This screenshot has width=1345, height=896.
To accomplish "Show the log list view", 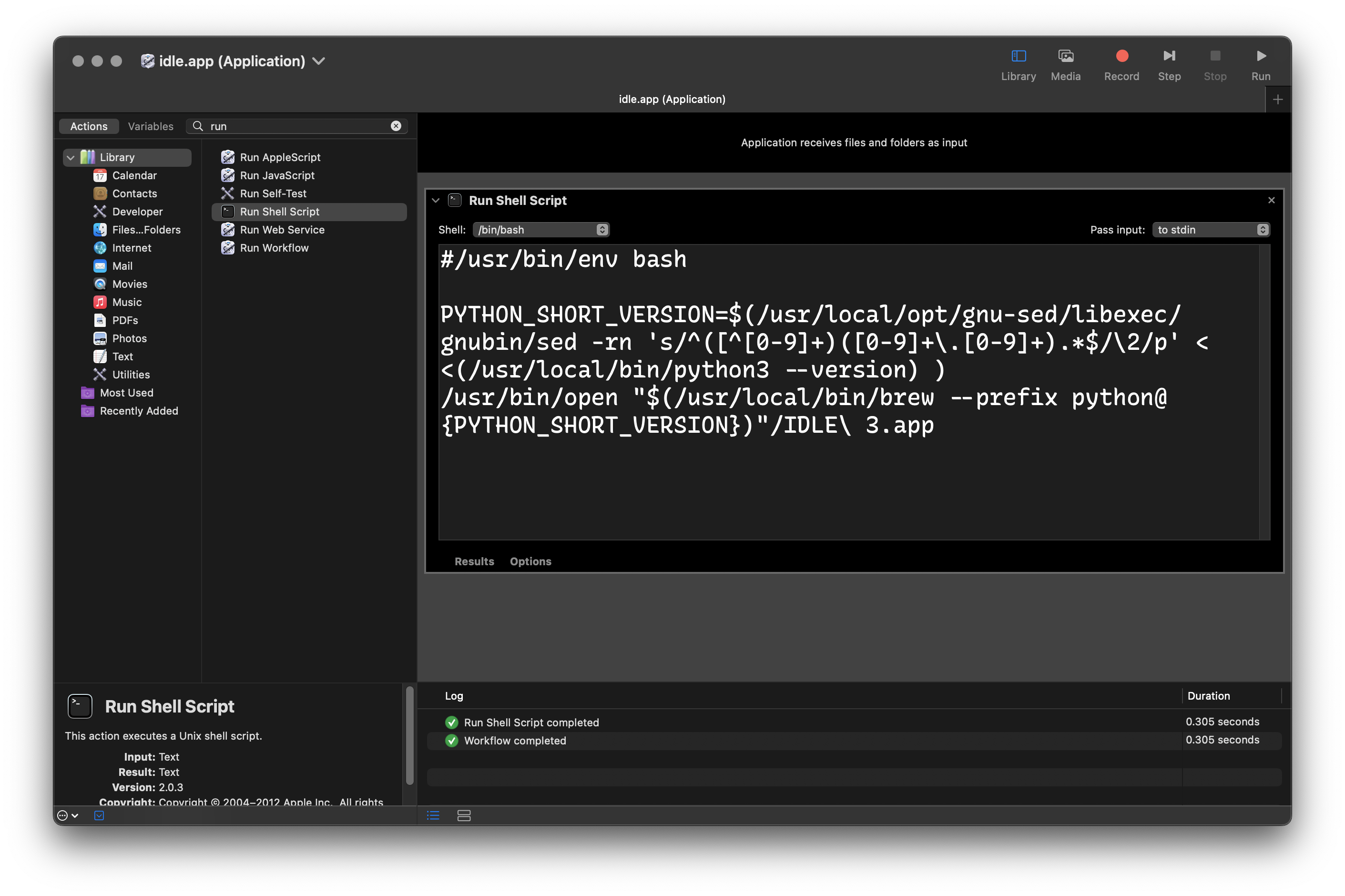I will 433,815.
